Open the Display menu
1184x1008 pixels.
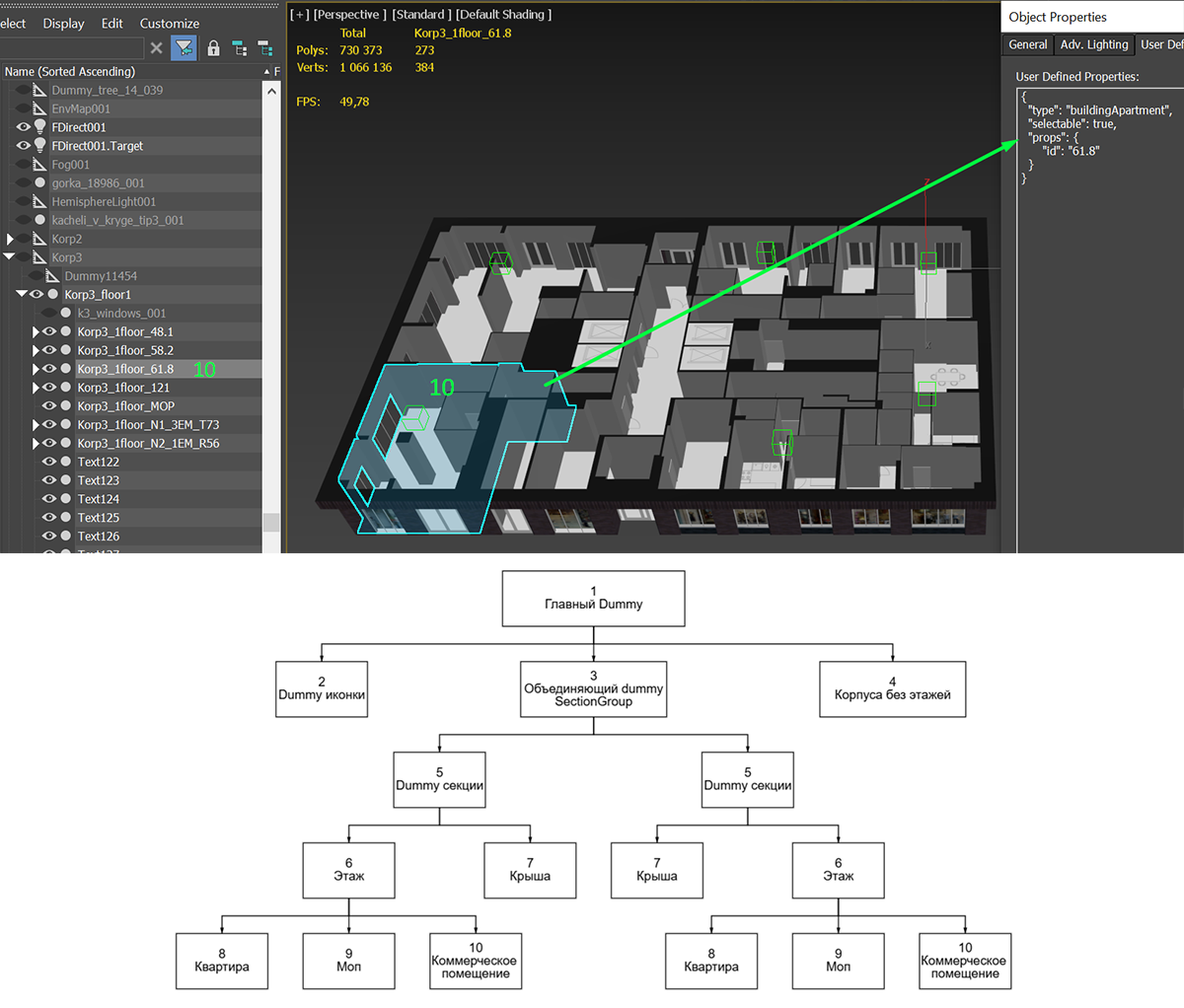coord(63,23)
